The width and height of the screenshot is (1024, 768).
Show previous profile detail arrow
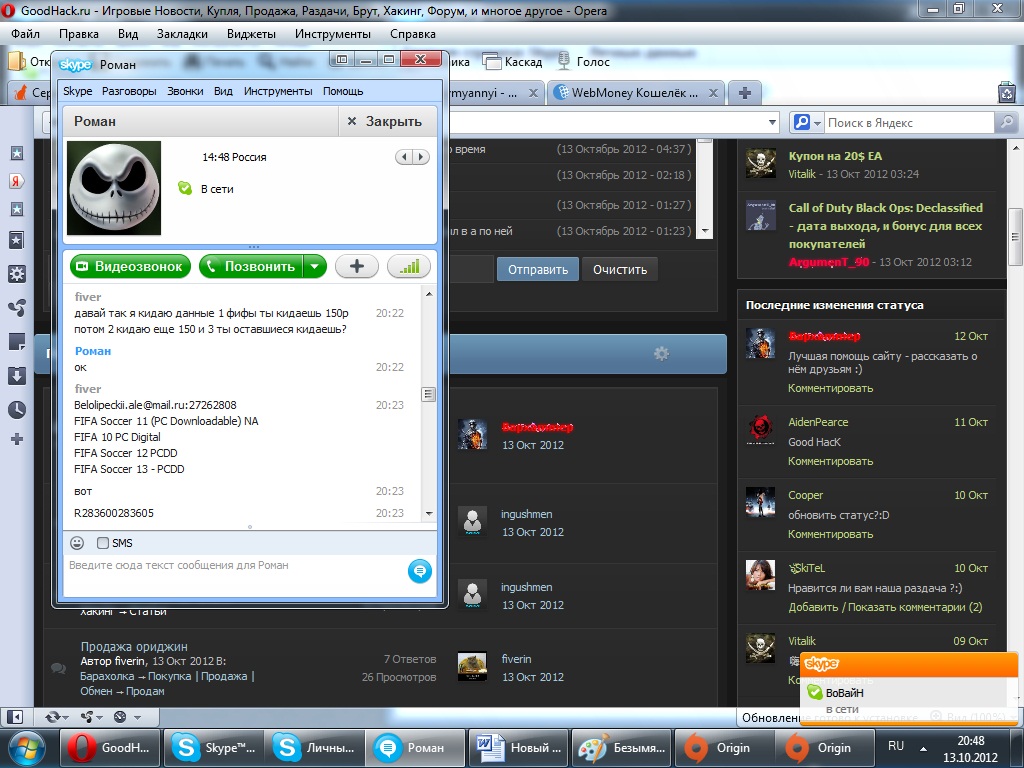click(404, 157)
